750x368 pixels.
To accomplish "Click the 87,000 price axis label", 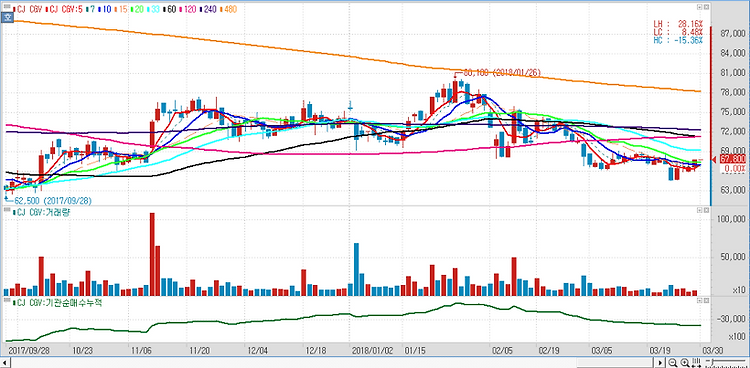I will 732,33.
